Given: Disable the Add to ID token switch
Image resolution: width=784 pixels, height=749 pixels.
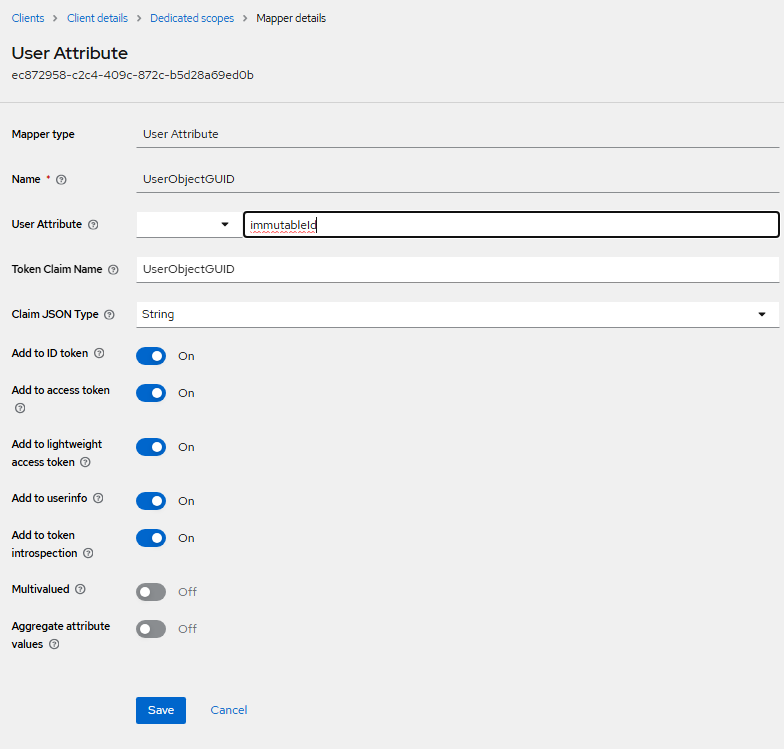Looking at the screenshot, I should click(x=151, y=356).
